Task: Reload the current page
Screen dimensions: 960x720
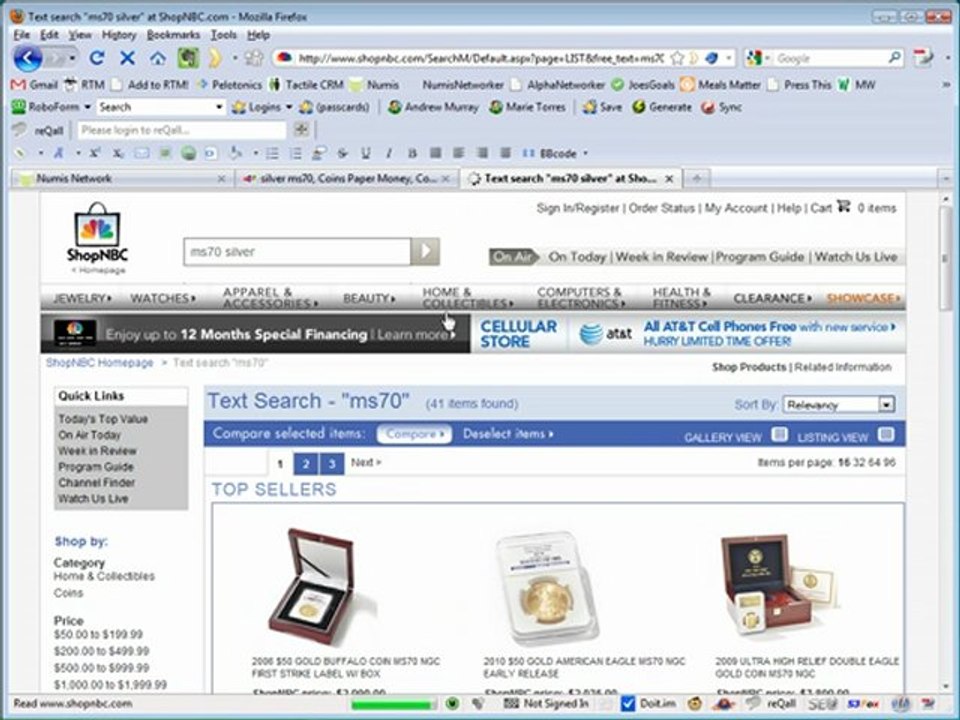Action: pos(96,58)
